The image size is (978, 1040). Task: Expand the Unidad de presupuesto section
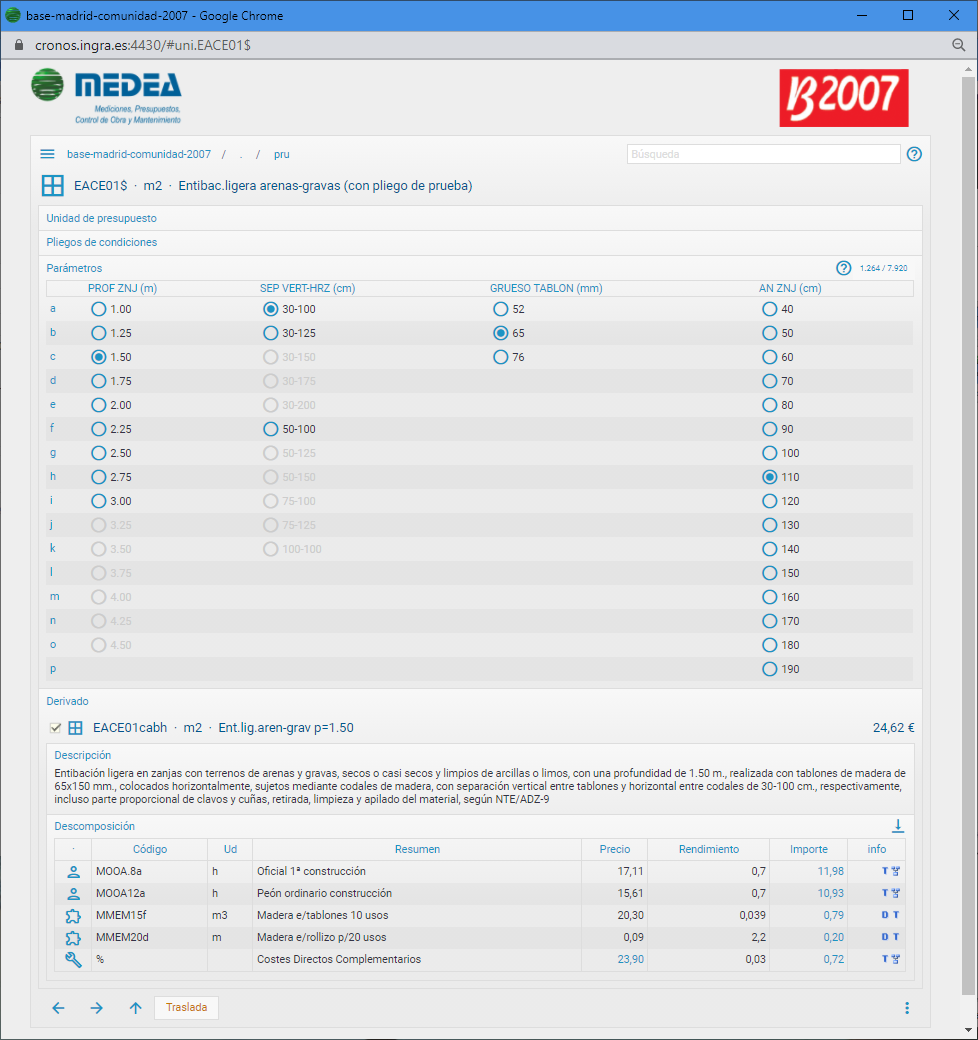[x=101, y=218]
